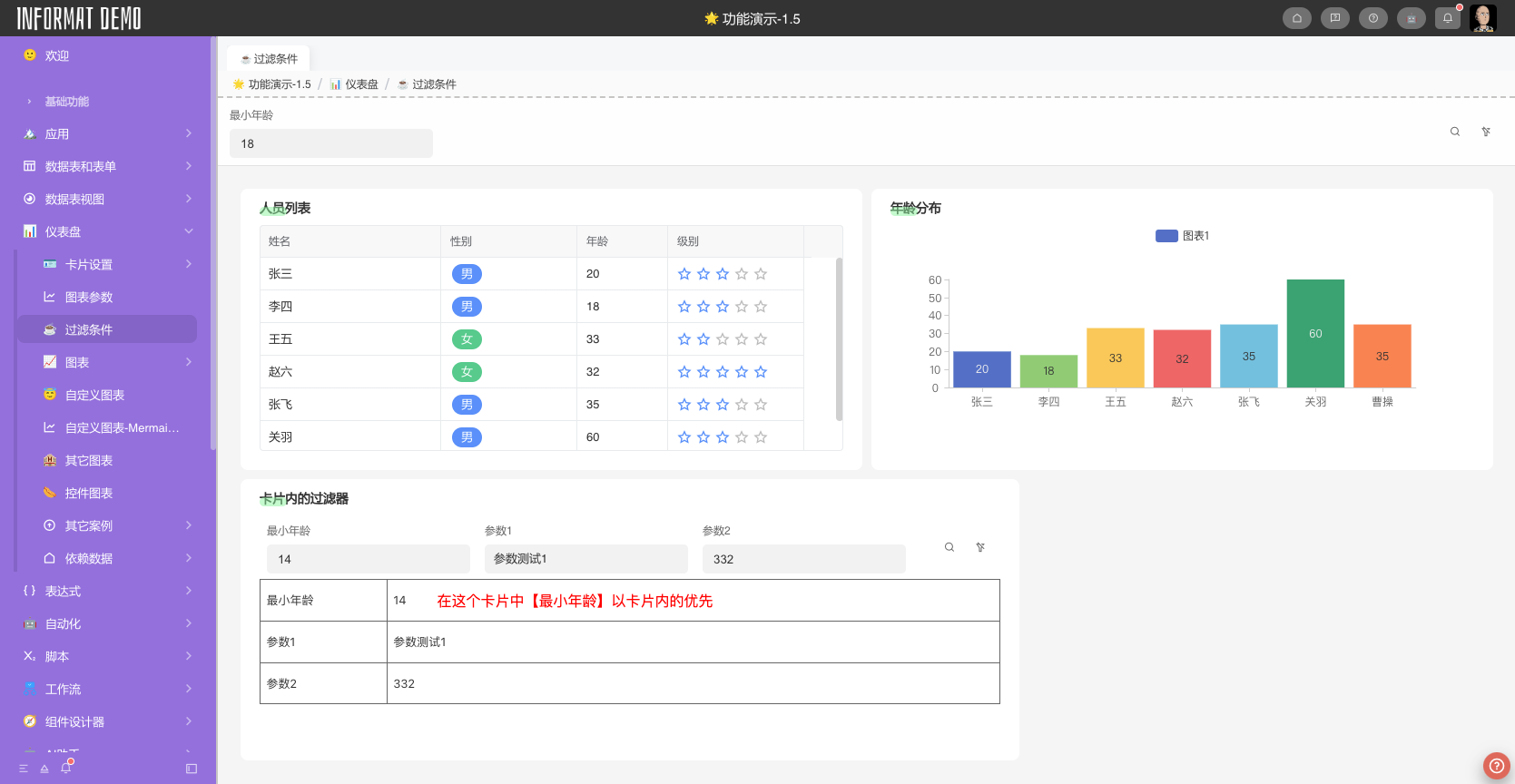Click the help question mark icon in top bar
Screen dimensions: 1515x784
click(x=1372, y=18)
